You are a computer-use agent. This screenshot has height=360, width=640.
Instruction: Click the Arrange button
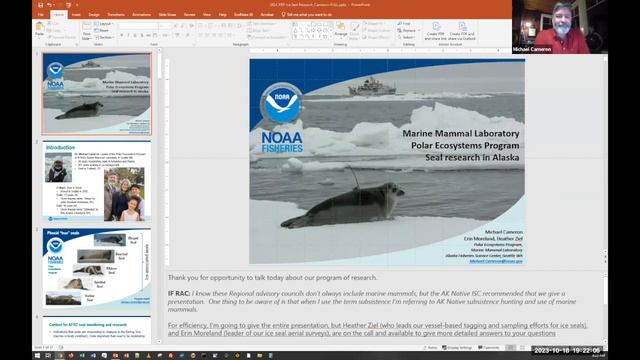click(340, 30)
